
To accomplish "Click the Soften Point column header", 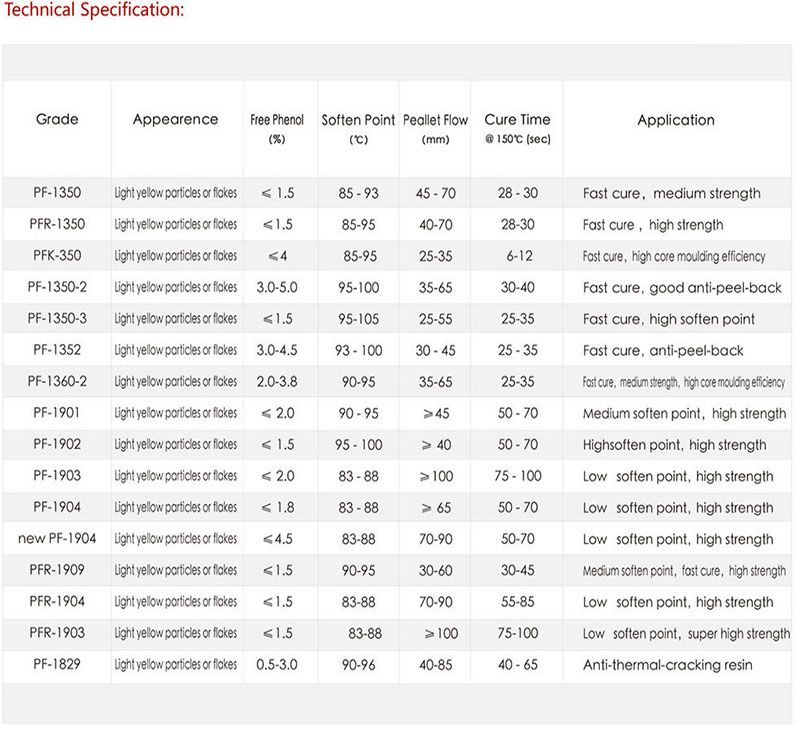I will click(x=358, y=129).
